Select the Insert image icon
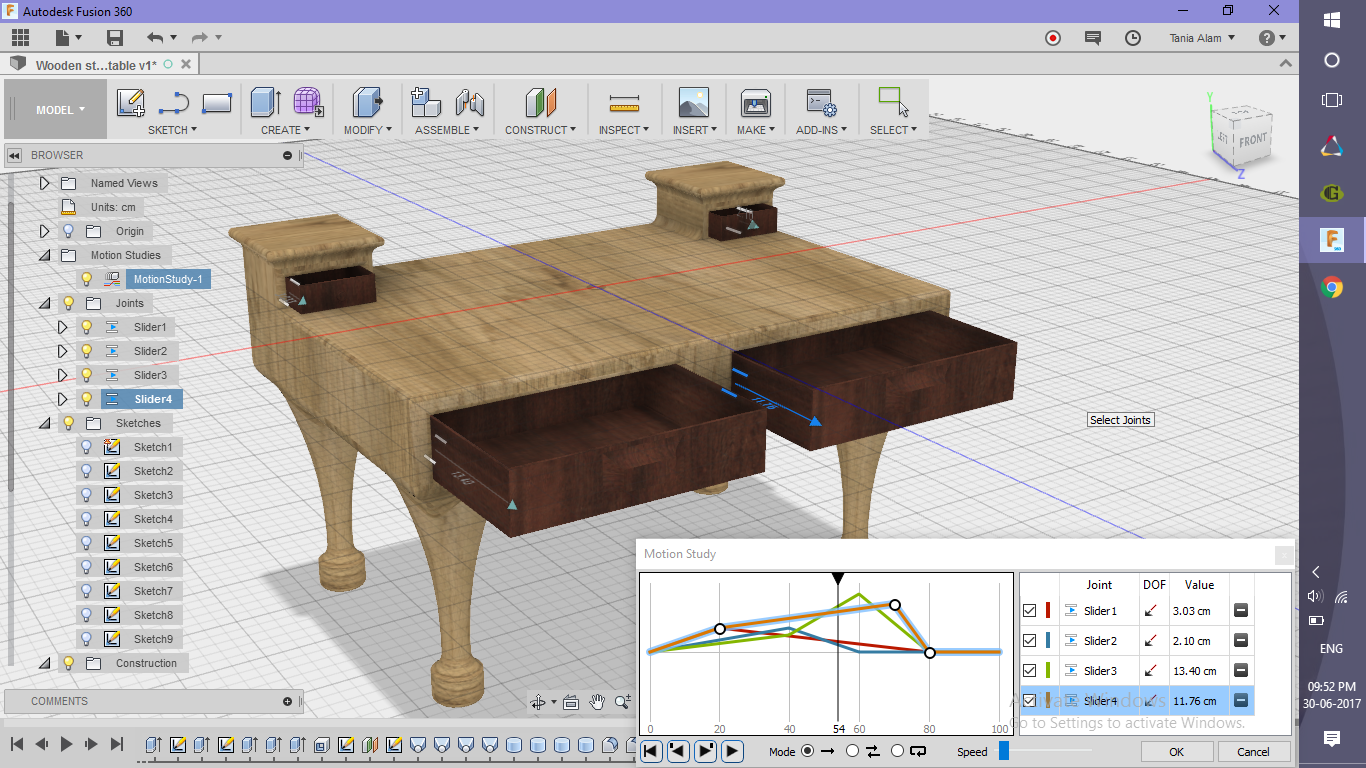Image resolution: width=1366 pixels, height=768 pixels. (693, 102)
